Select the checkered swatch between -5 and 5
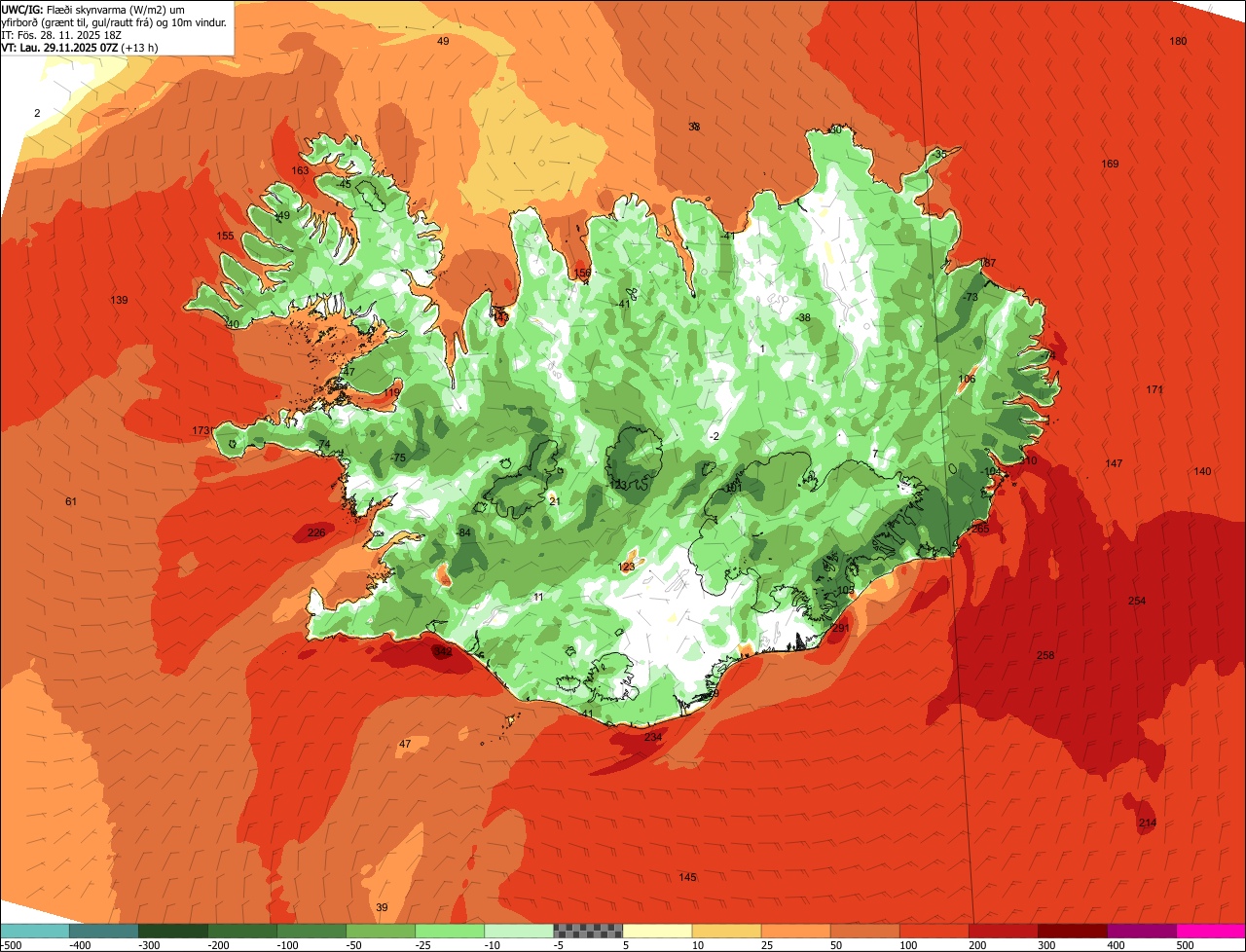The width and height of the screenshot is (1246, 952). 588,930
